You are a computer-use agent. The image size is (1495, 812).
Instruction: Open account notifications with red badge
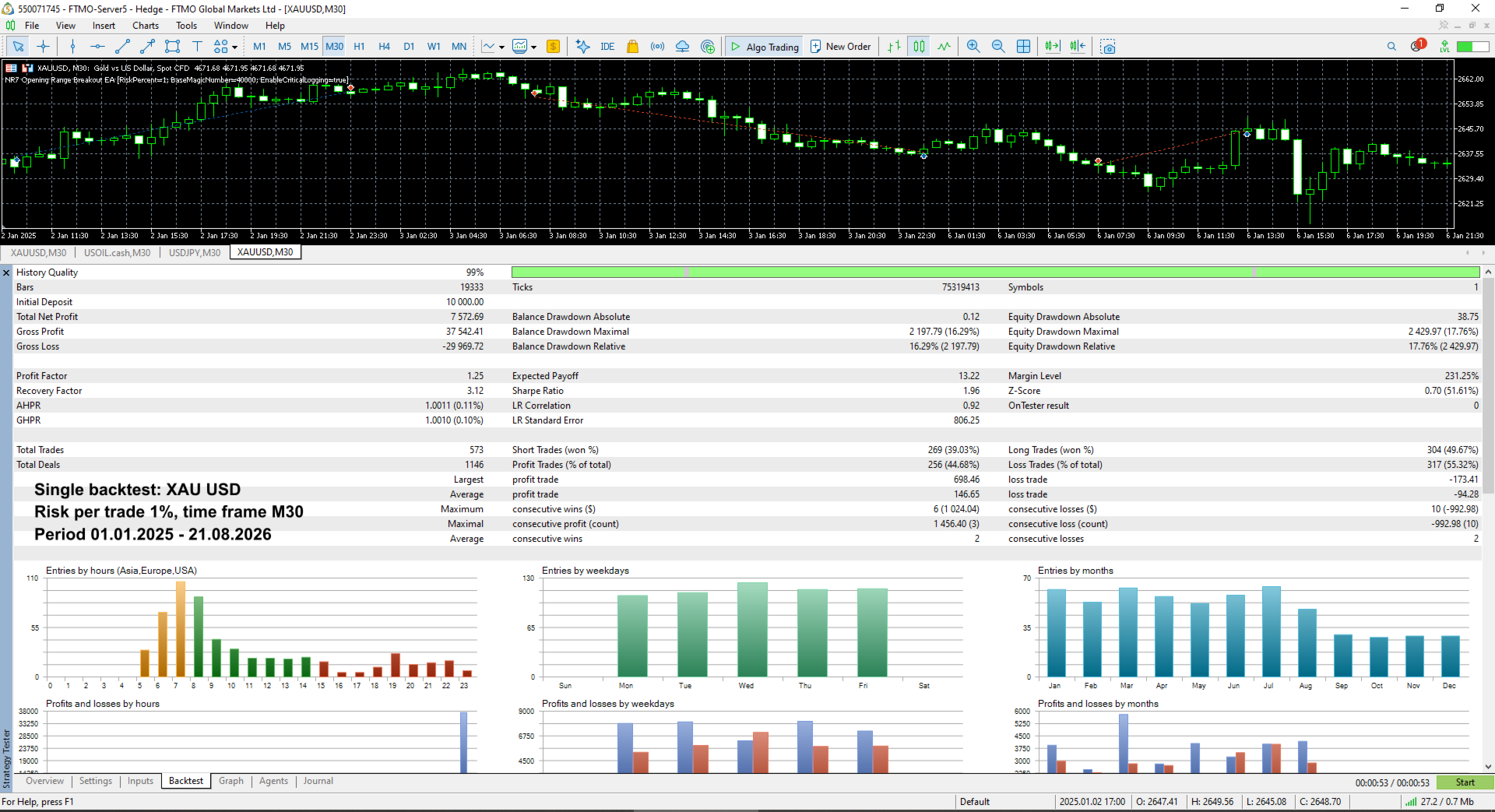pyautogui.click(x=1417, y=46)
